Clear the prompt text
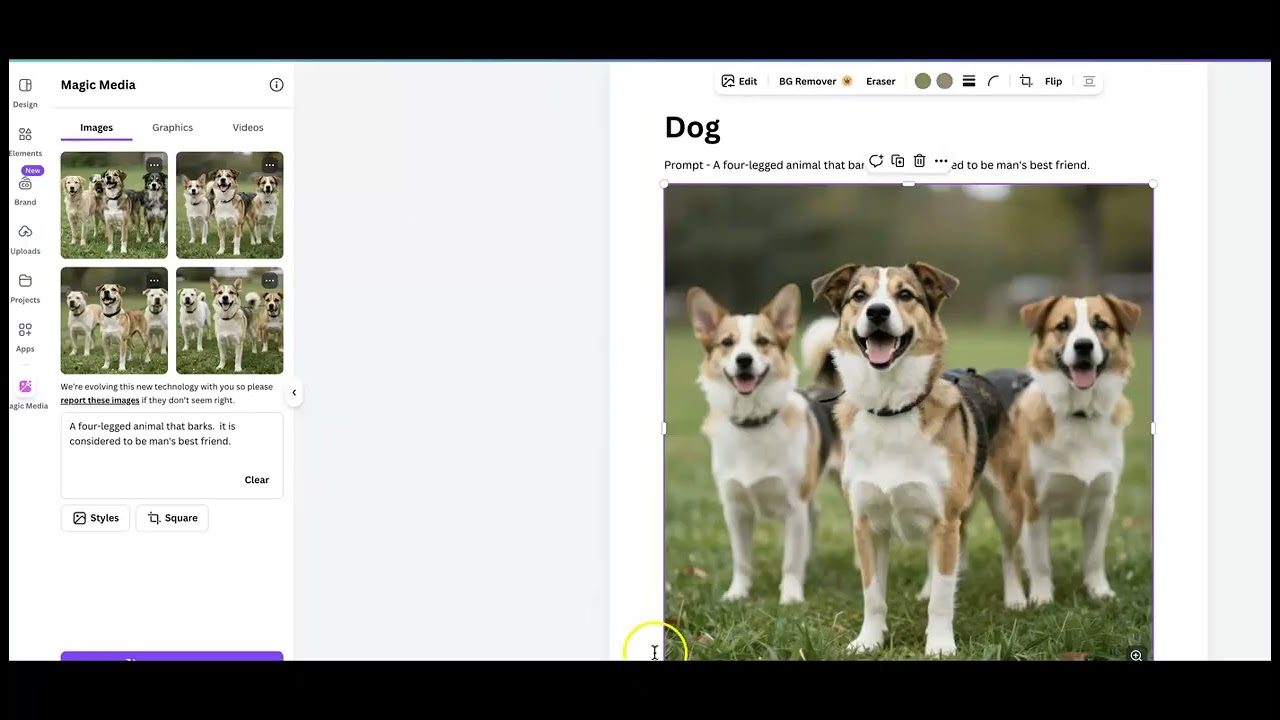Screen dimensions: 1280x720 coord(257,480)
